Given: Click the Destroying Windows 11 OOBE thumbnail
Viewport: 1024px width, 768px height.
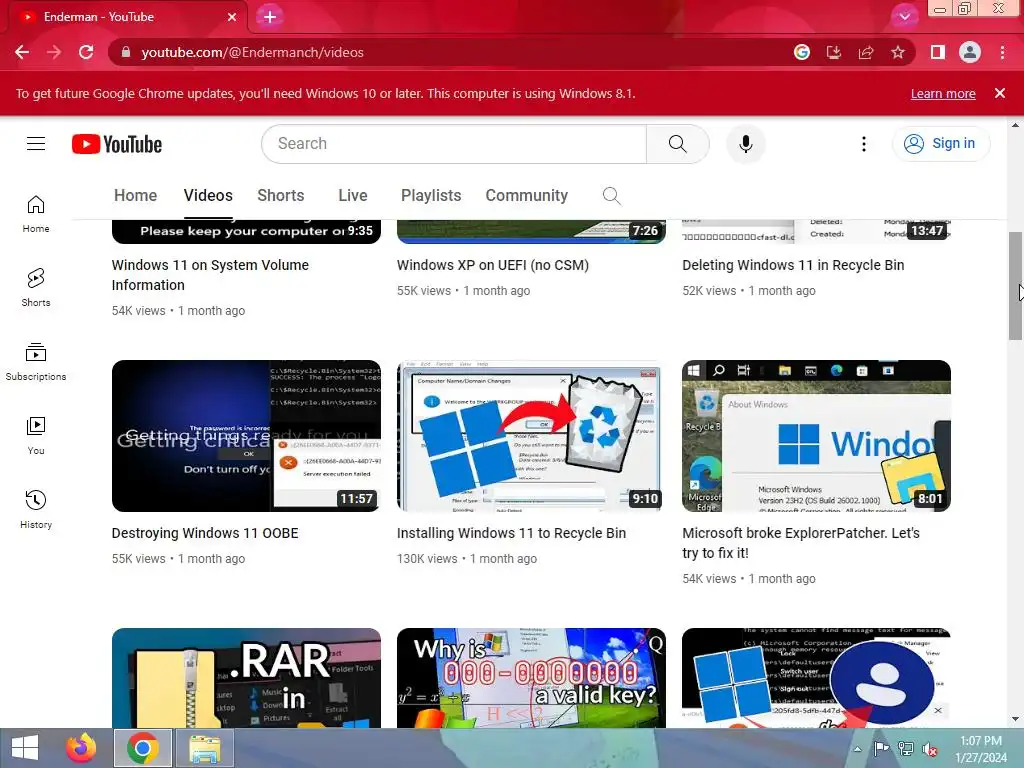Looking at the screenshot, I should [x=246, y=436].
